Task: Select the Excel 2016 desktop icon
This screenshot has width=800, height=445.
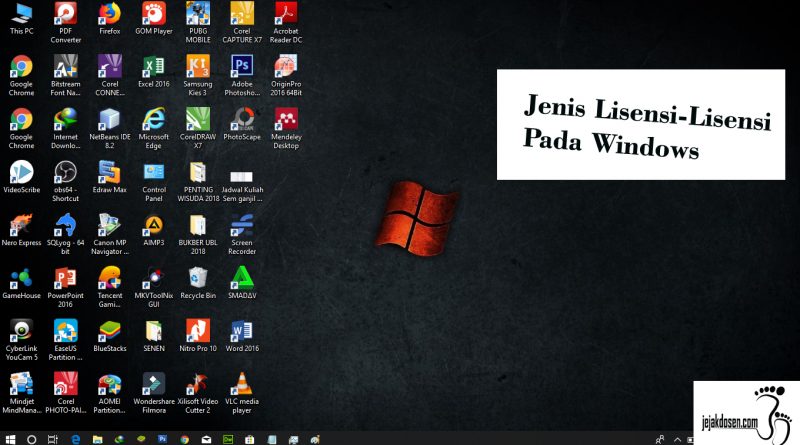Action: click(154, 71)
